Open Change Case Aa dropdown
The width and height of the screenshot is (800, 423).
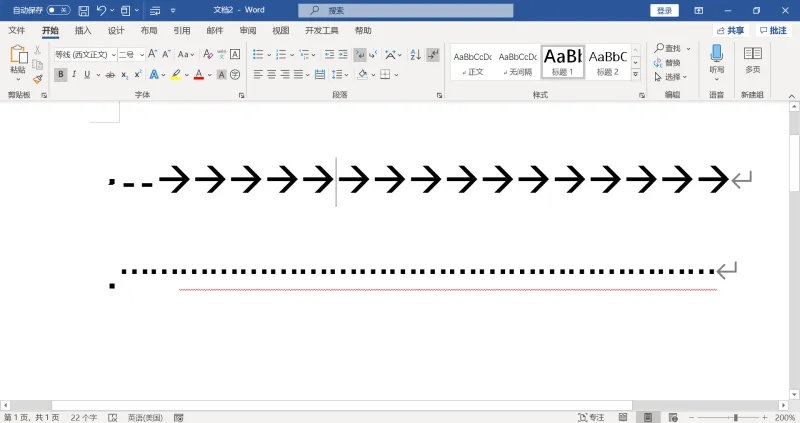[x=186, y=54]
